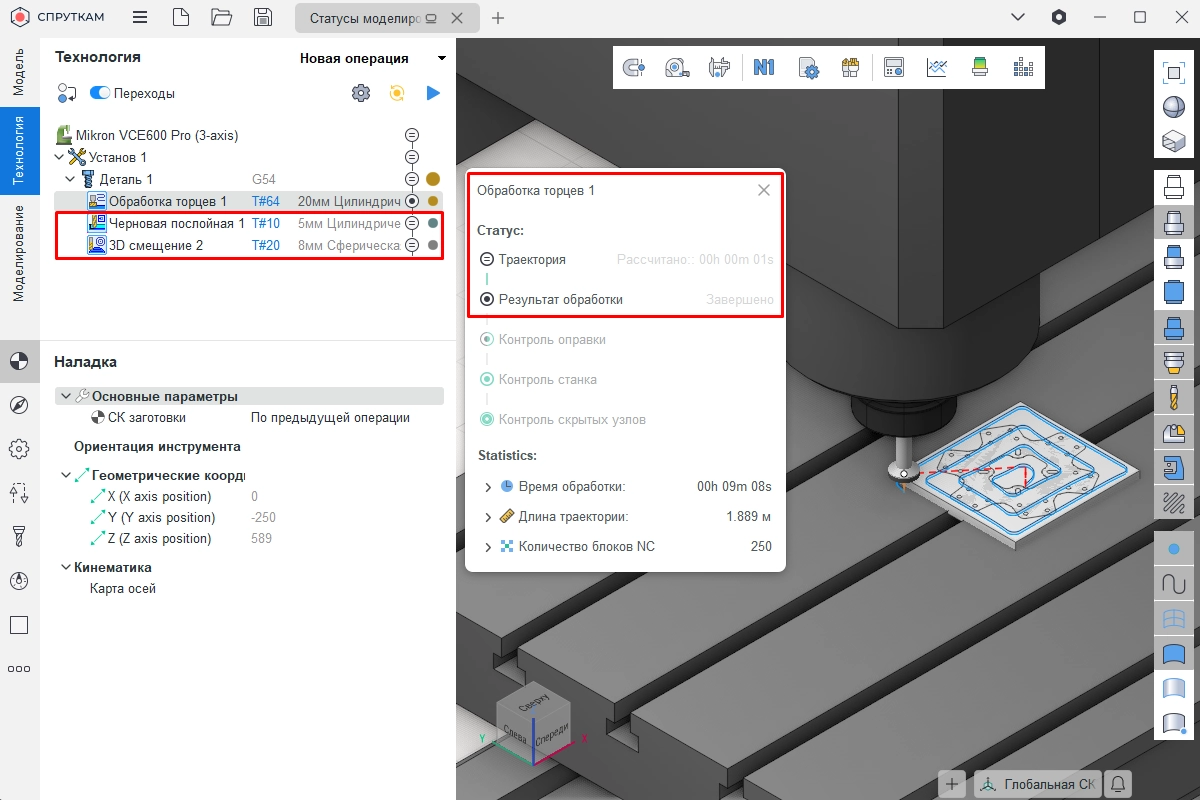The image size is (1200, 800).
Task: Open the line chart analysis icon
Action: [x=937, y=67]
